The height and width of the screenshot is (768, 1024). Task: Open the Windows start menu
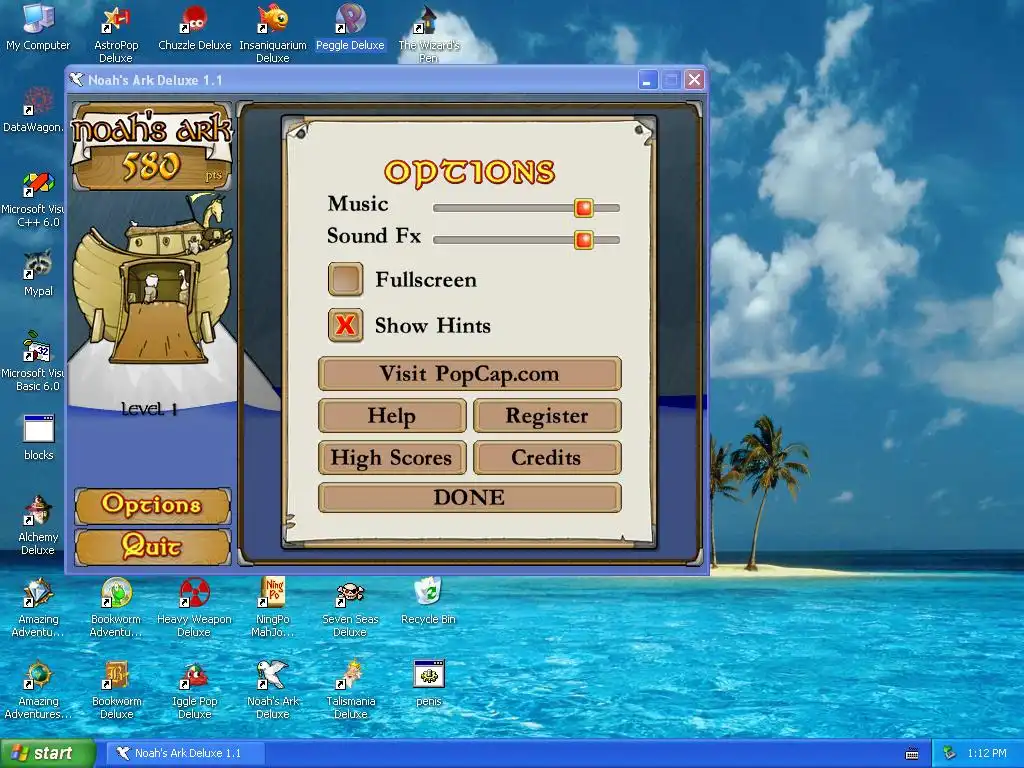click(x=48, y=754)
